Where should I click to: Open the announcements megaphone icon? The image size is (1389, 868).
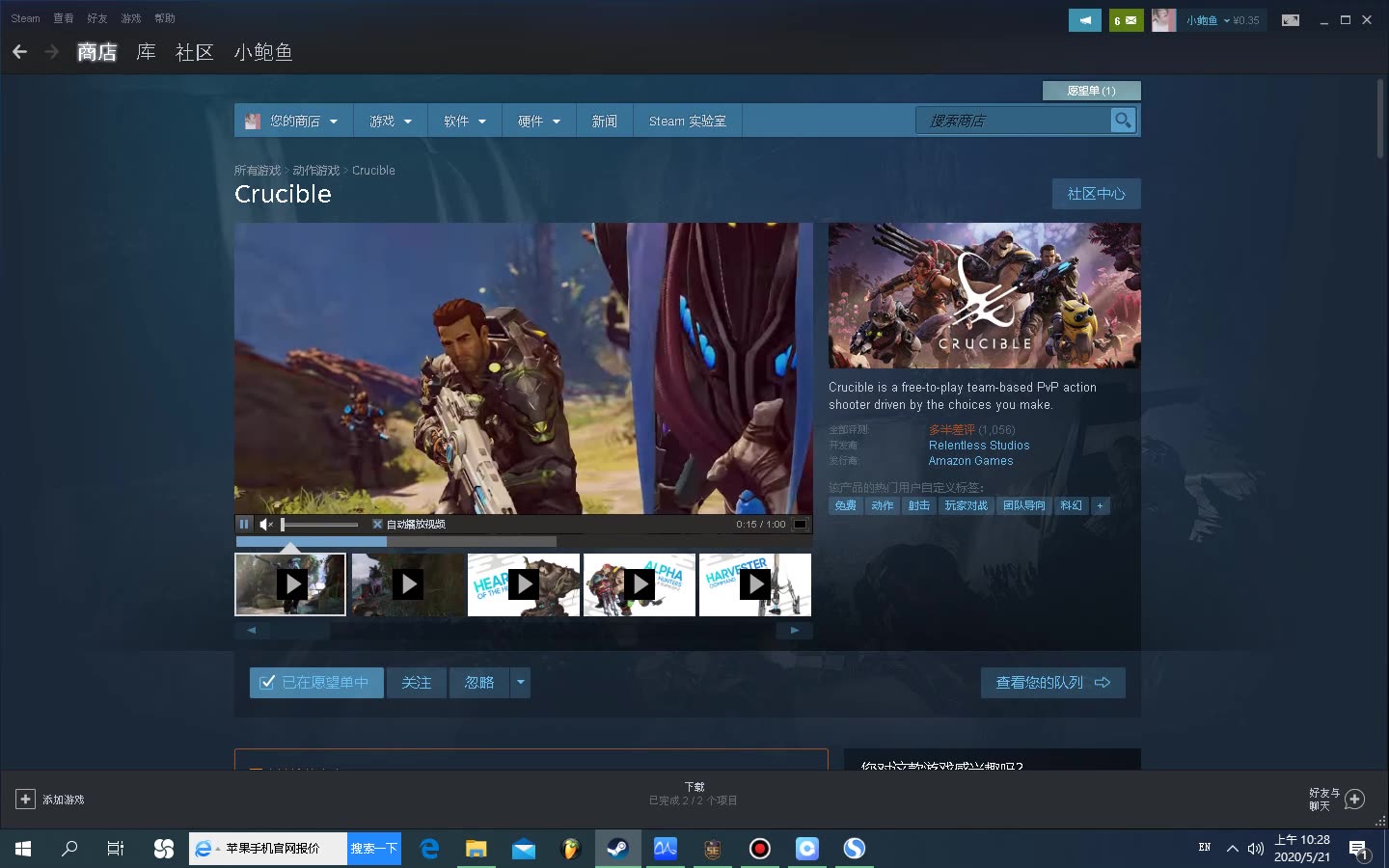1085,20
